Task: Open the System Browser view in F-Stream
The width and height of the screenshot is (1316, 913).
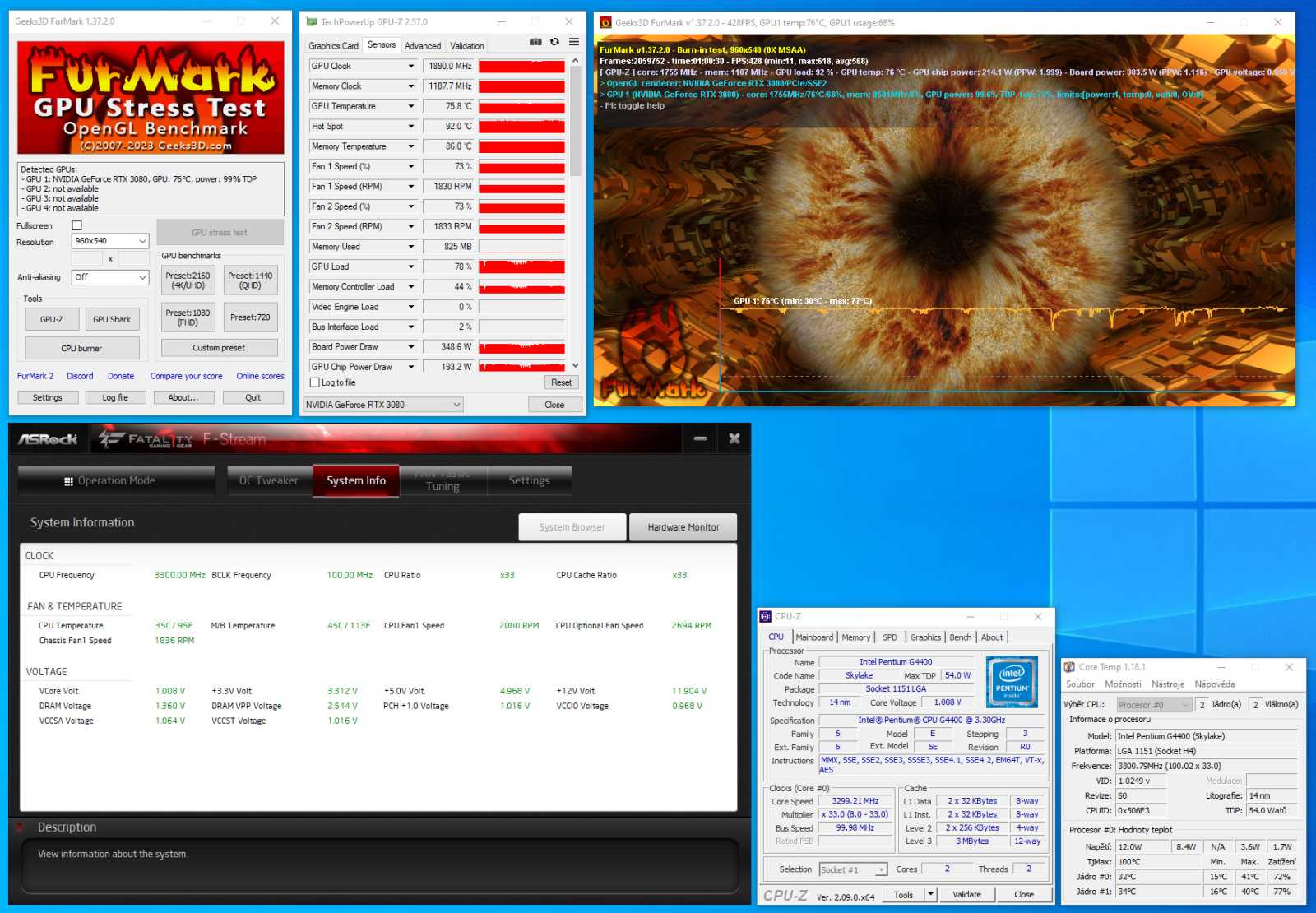Action: 572,527
